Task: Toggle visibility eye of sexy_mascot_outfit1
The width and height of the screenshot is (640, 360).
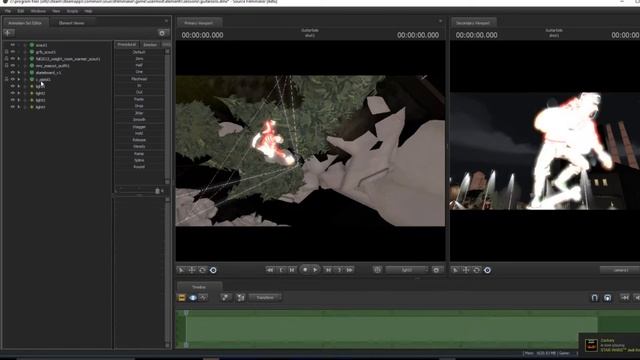Action: tap(13, 65)
